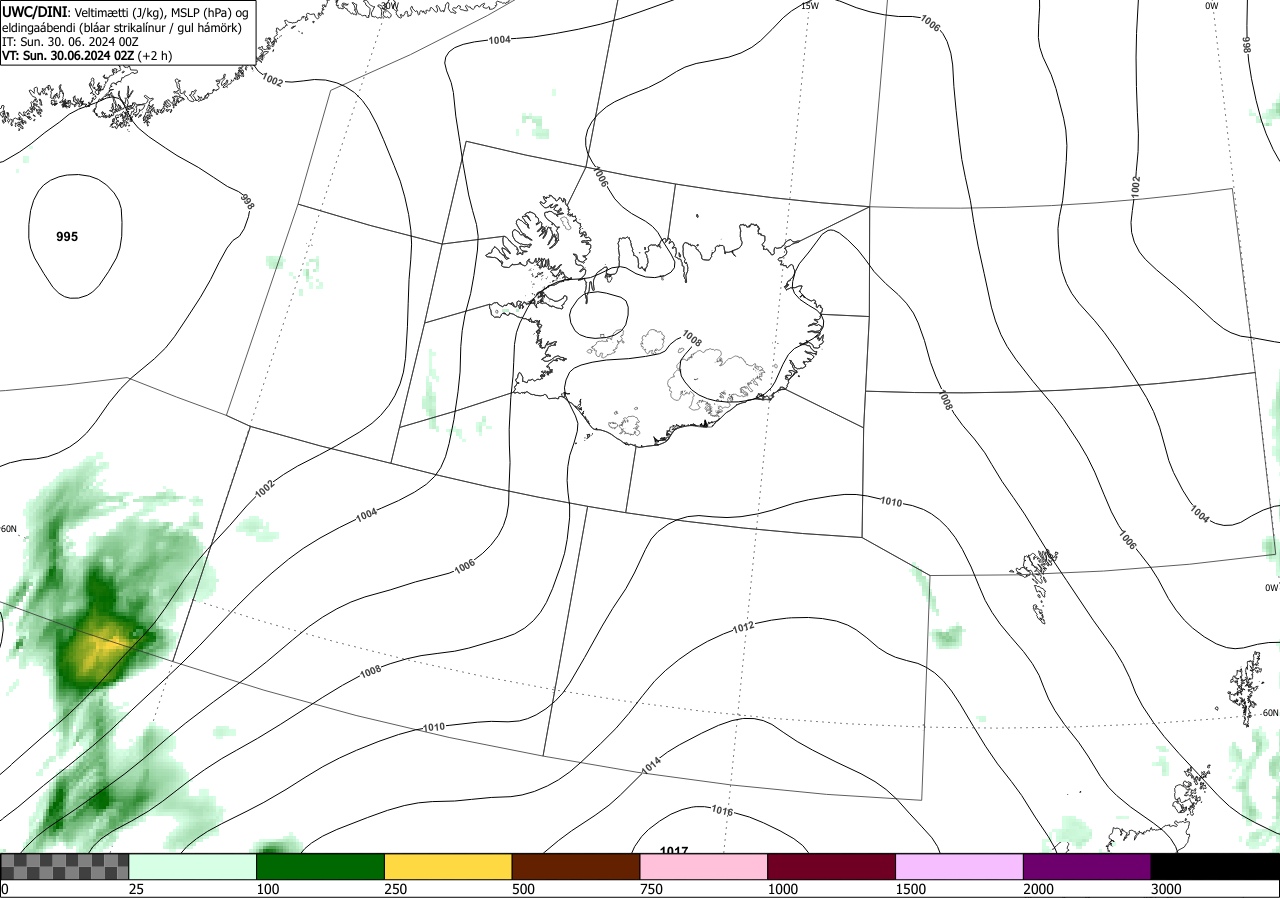Click the '3000' value on the legend scale
Screen dimensions: 1280x898
1167,889
